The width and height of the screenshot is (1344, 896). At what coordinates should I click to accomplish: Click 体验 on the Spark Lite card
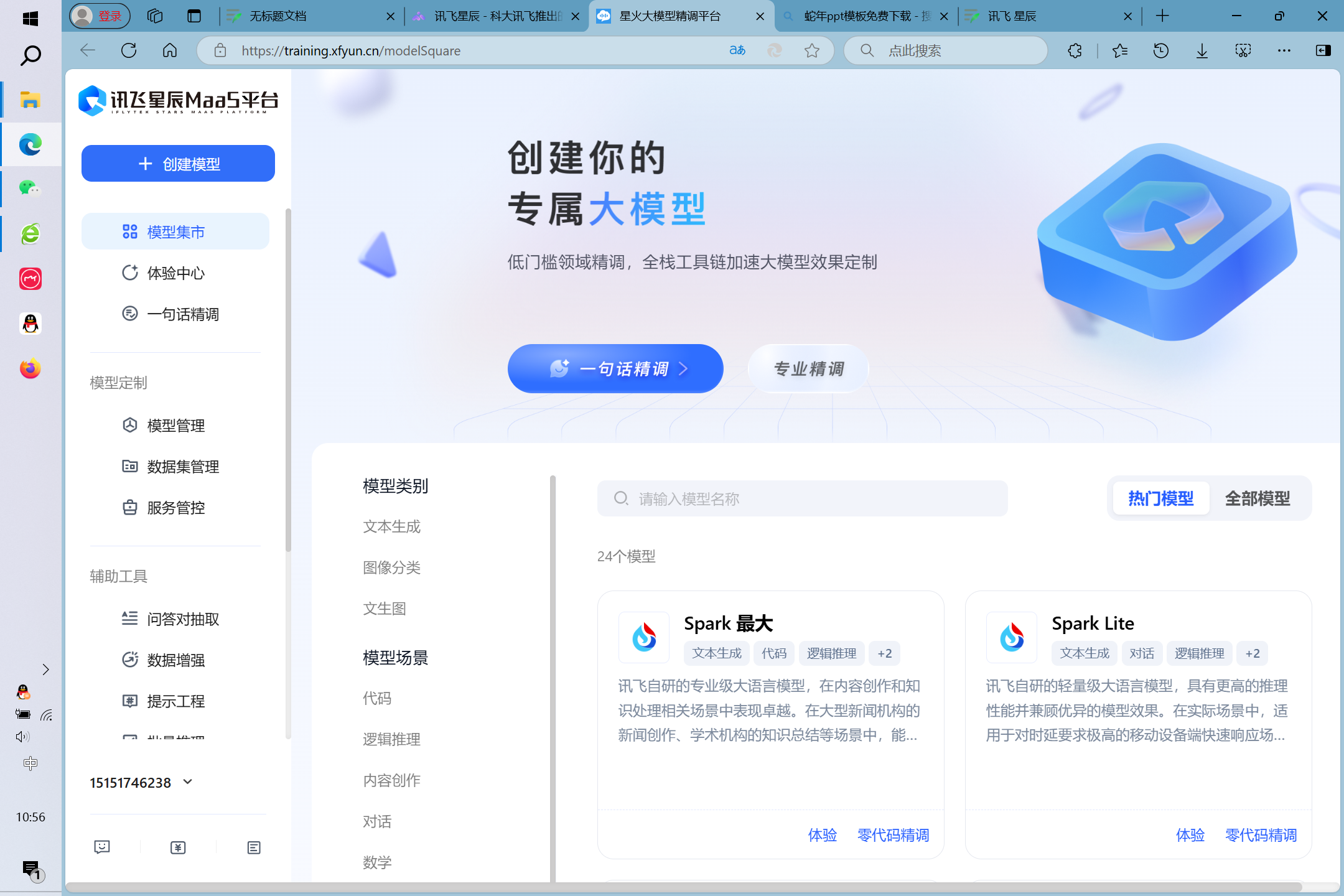coord(1190,835)
